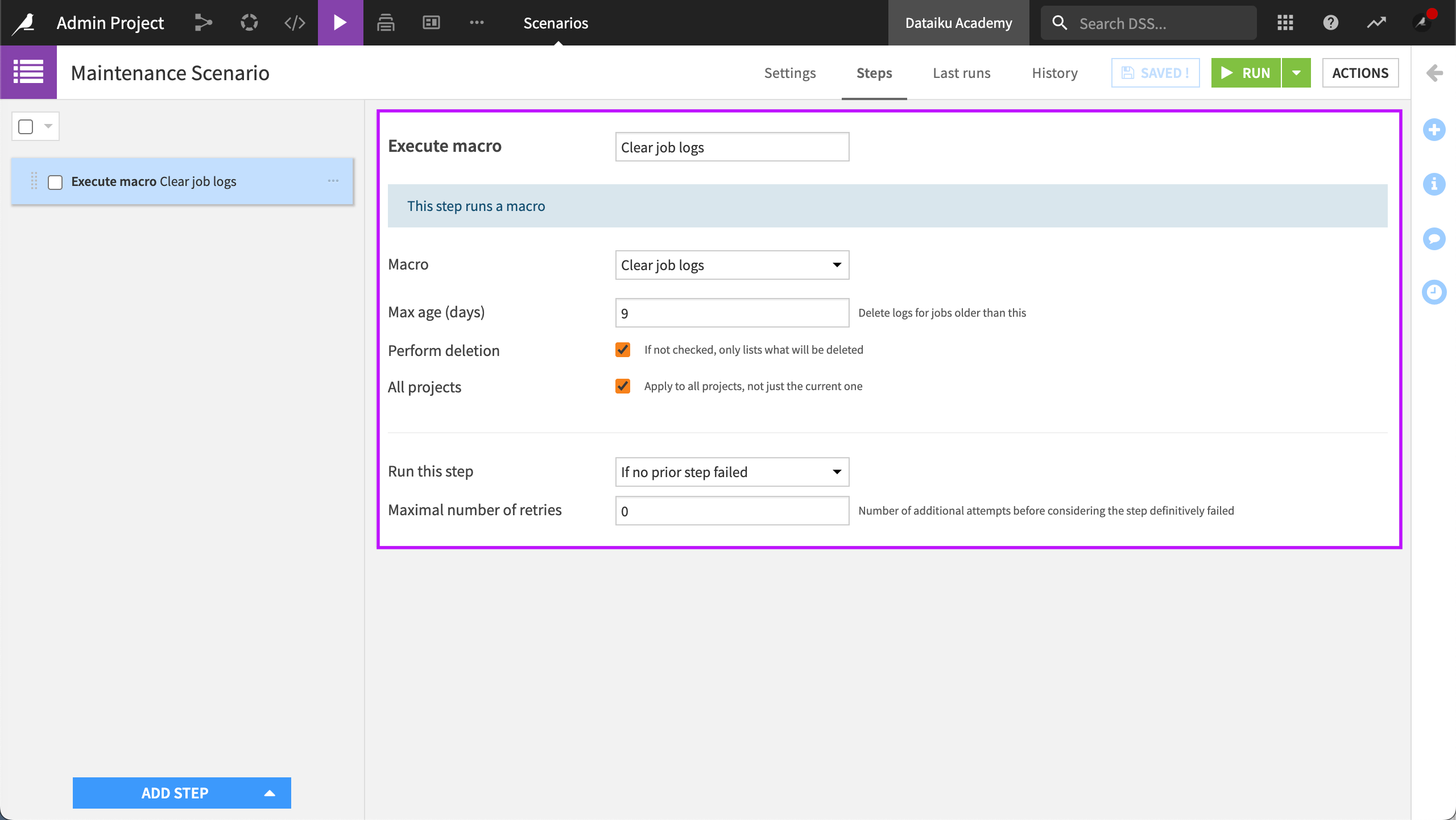
Task: Open the Run this step dropdown
Action: click(x=732, y=472)
